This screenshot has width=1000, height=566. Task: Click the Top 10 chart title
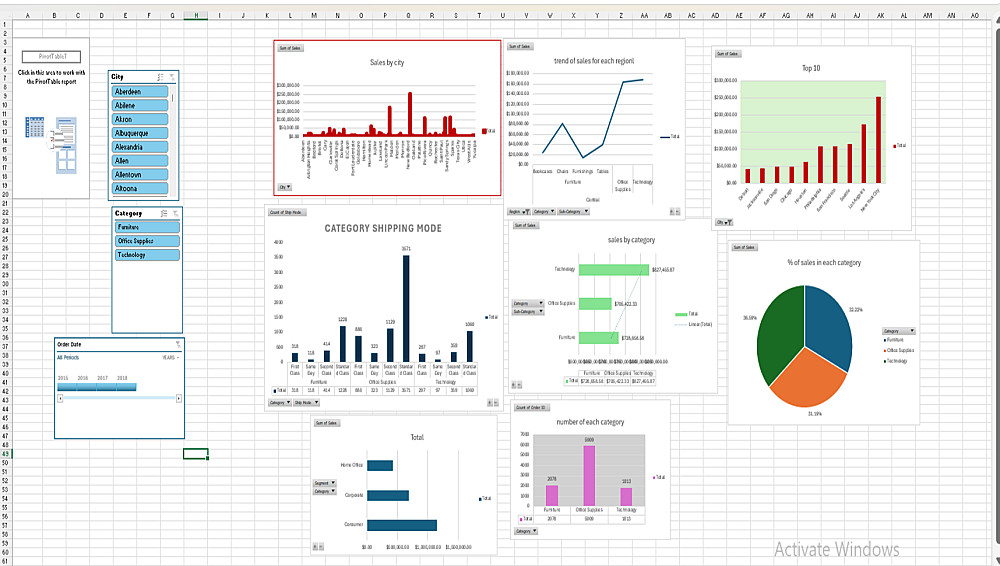click(811, 68)
